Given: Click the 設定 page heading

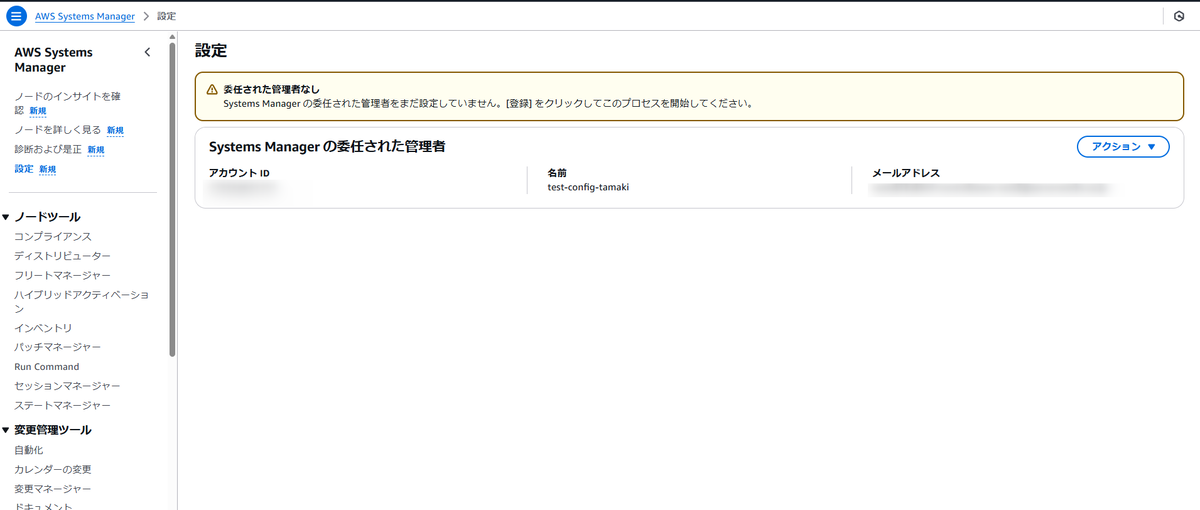Looking at the screenshot, I should click(211, 50).
